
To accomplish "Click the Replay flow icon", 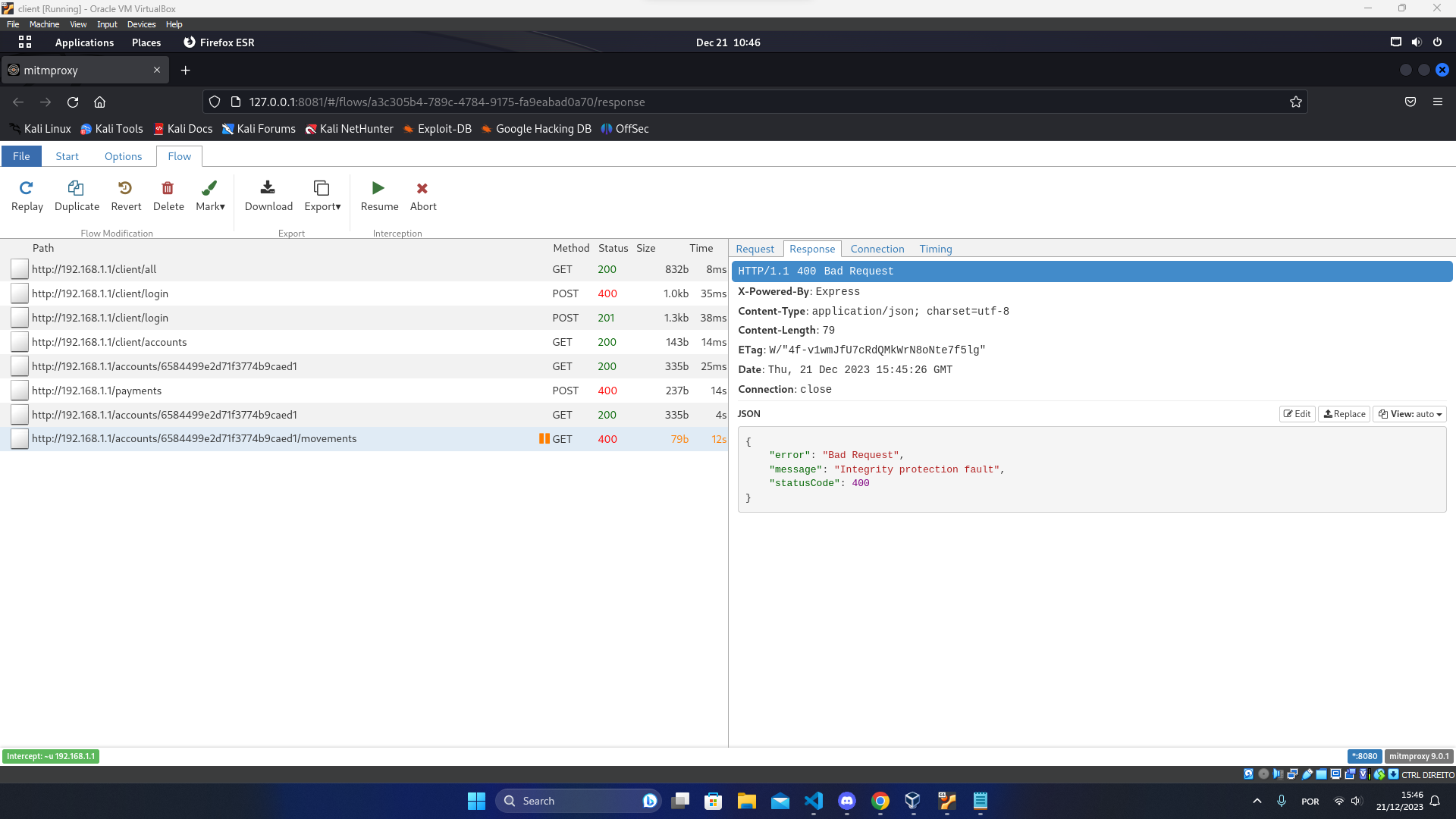I will click(x=27, y=188).
